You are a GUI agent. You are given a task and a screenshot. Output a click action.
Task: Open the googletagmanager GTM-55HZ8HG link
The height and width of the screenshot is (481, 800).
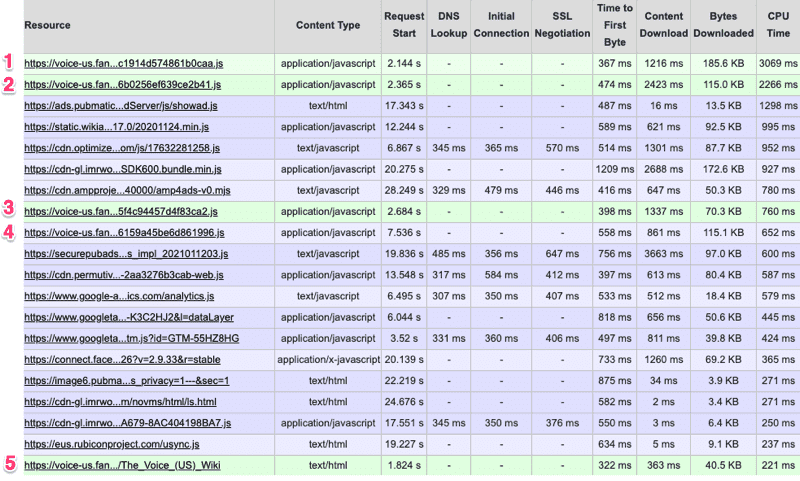click(132, 339)
